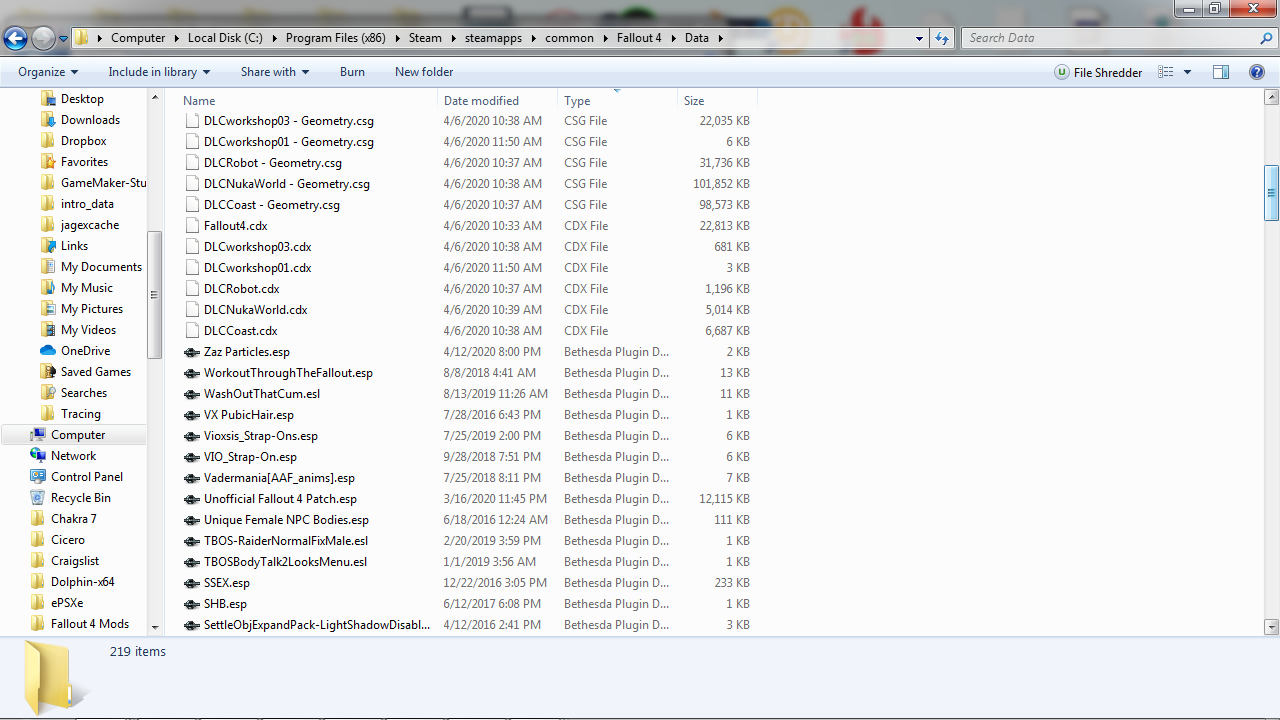This screenshot has height=720, width=1280.
Task: Select Desktop folder in navigation pane
Action: pos(82,98)
